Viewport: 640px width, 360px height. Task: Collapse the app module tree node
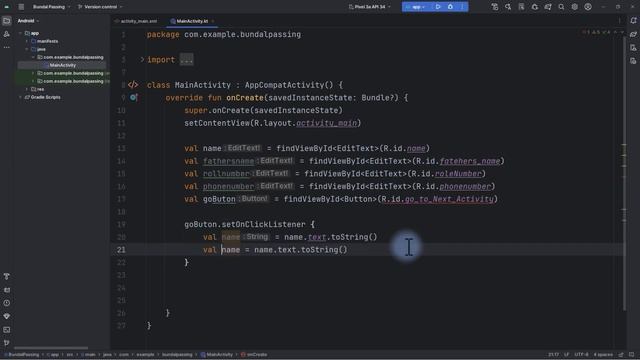(x=20, y=33)
